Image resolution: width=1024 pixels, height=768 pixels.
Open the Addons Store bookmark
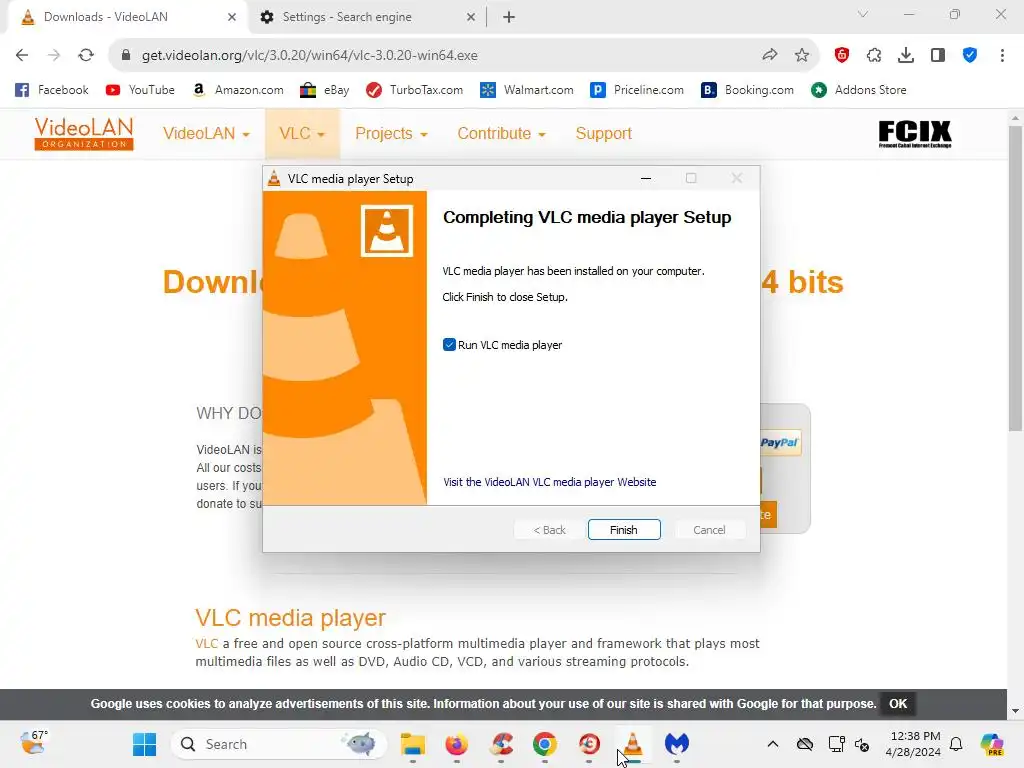(x=858, y=90)
